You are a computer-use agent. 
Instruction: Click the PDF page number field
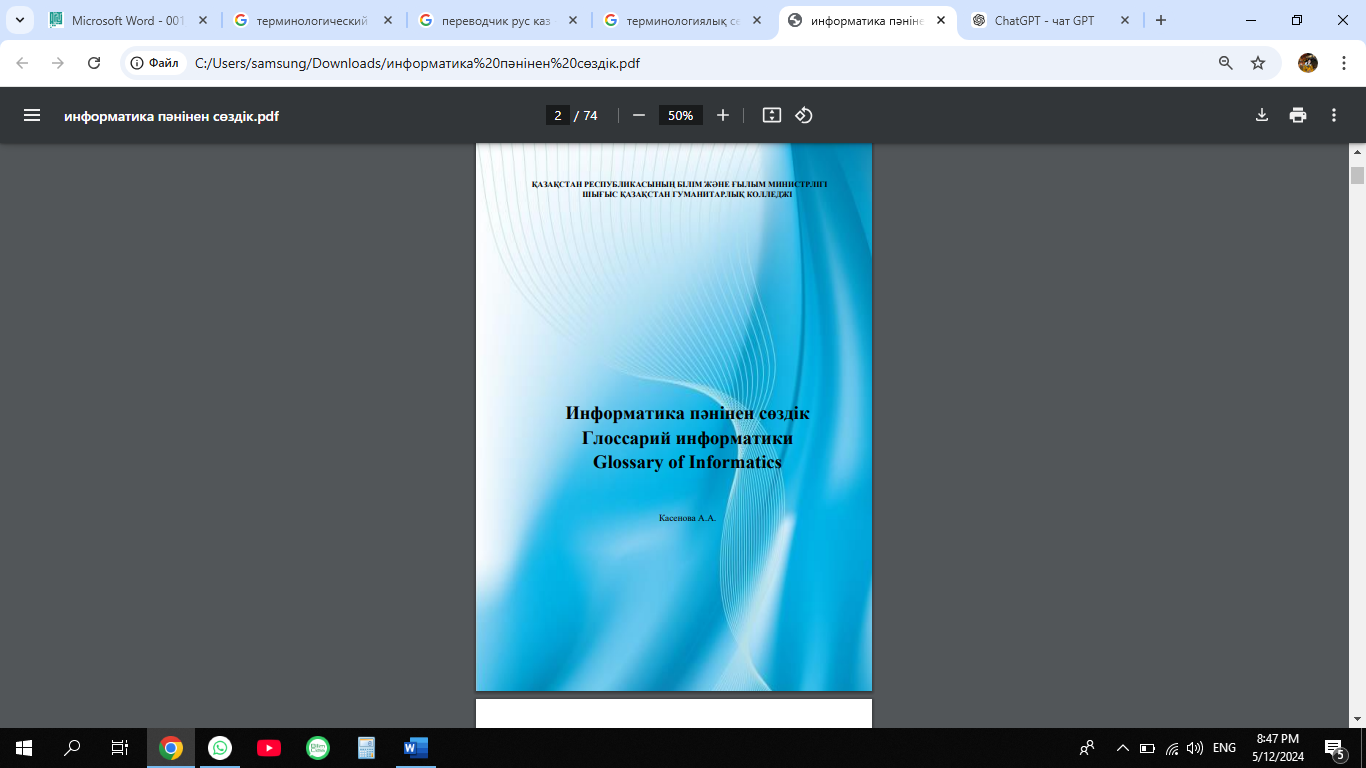click(x=558, y=115)
